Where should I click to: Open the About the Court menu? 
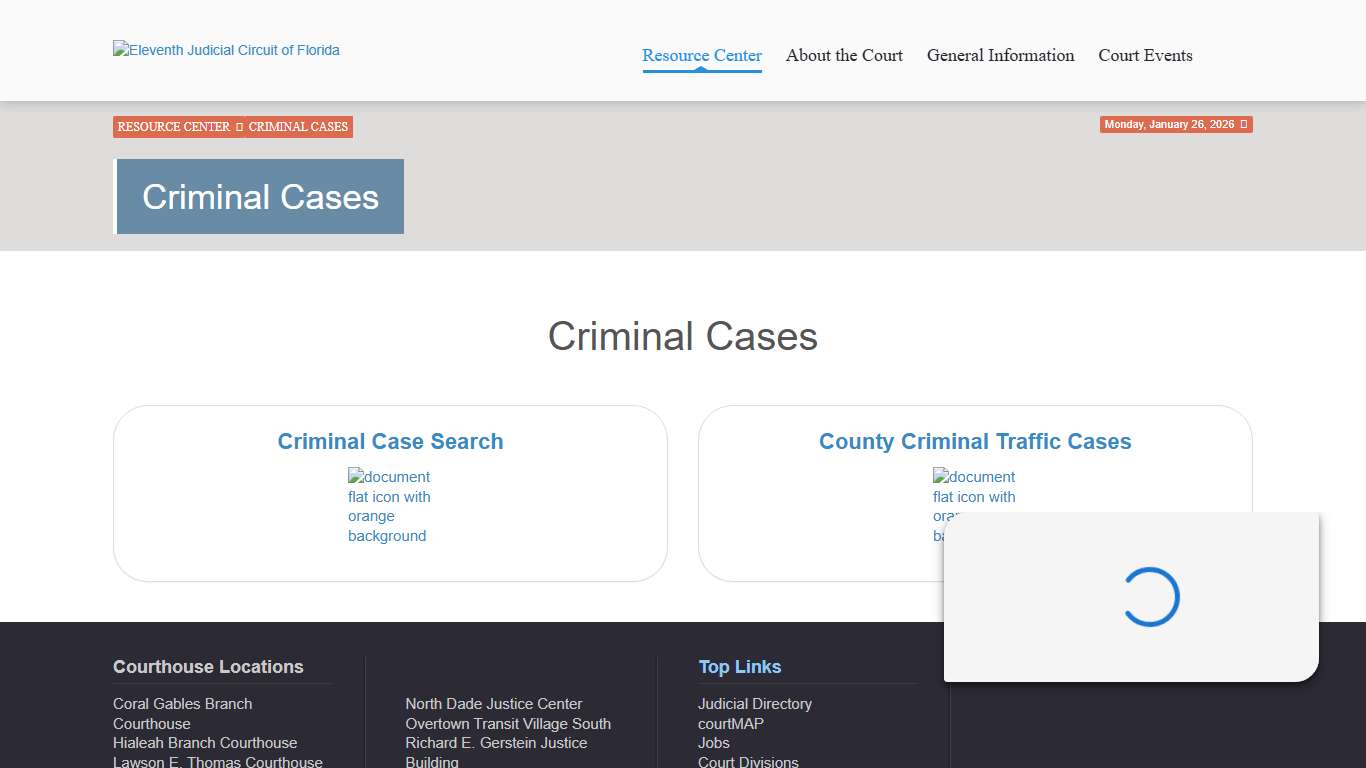click(843, 56)
